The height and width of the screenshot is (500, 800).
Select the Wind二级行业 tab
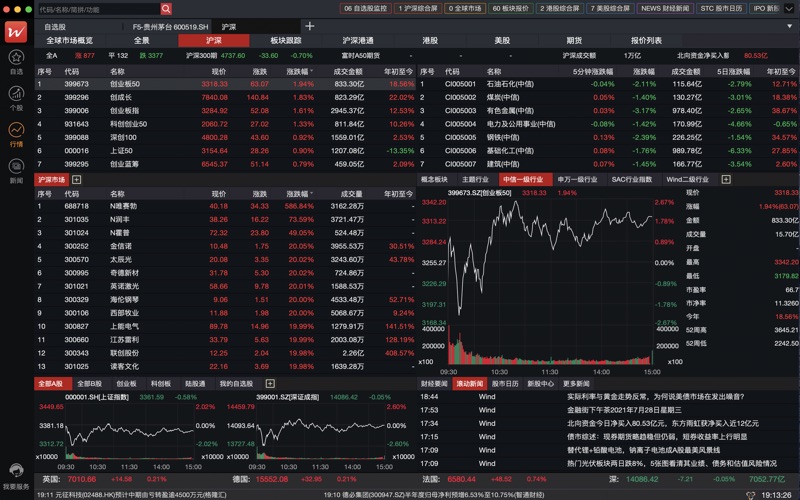pos(687,180)
